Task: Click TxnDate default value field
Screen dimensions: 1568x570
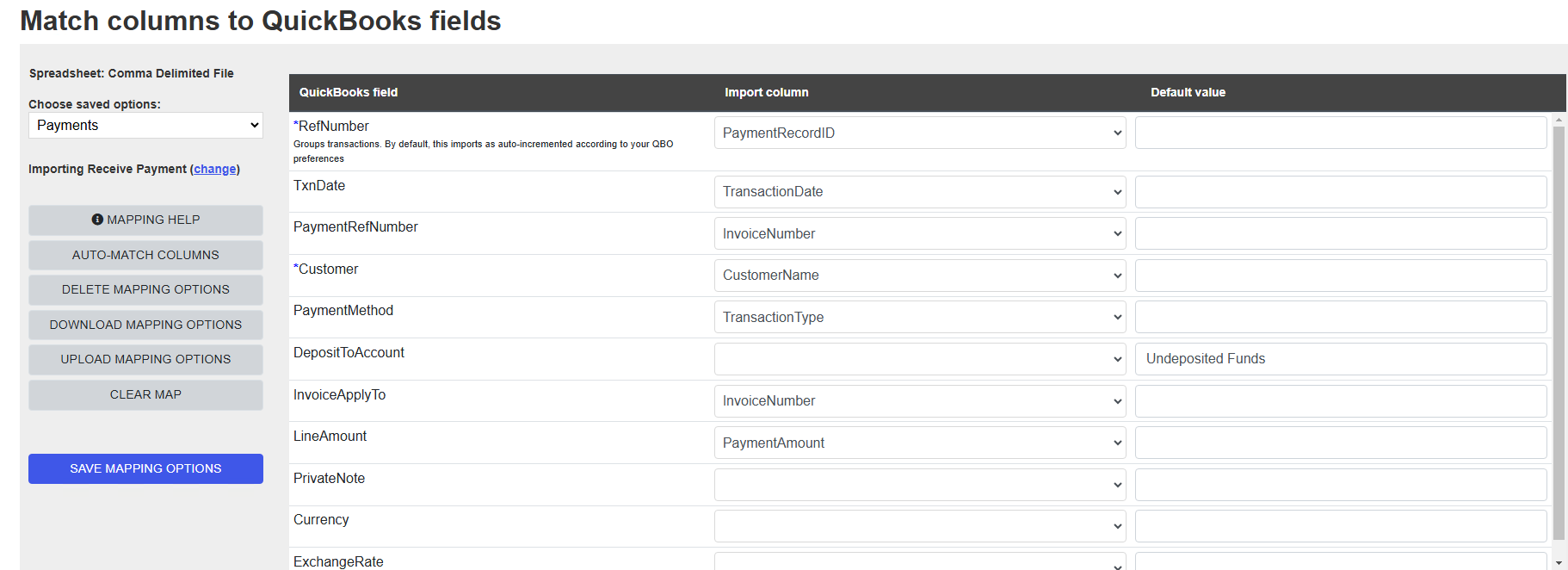Action: coord(1341,192)
